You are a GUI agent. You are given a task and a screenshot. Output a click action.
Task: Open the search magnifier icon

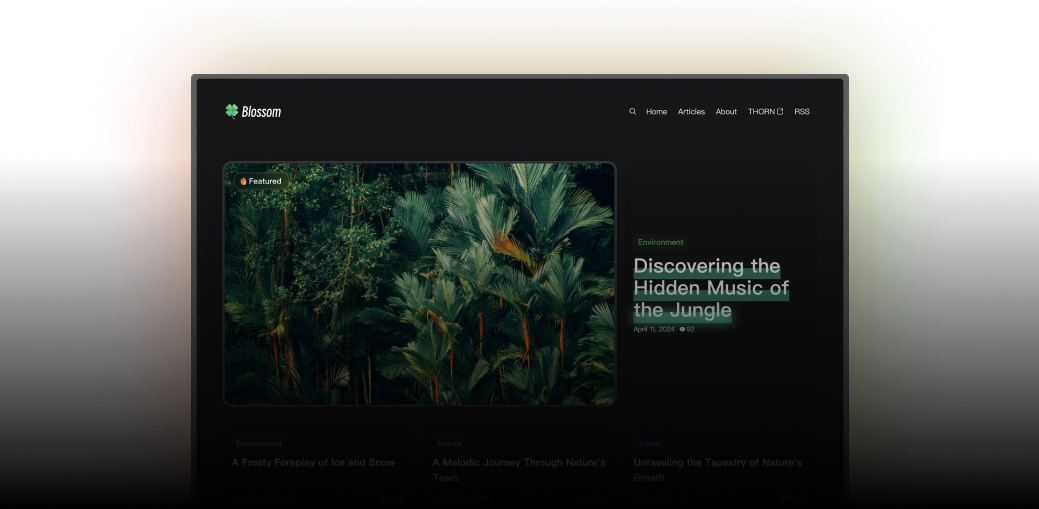(632, 112)
